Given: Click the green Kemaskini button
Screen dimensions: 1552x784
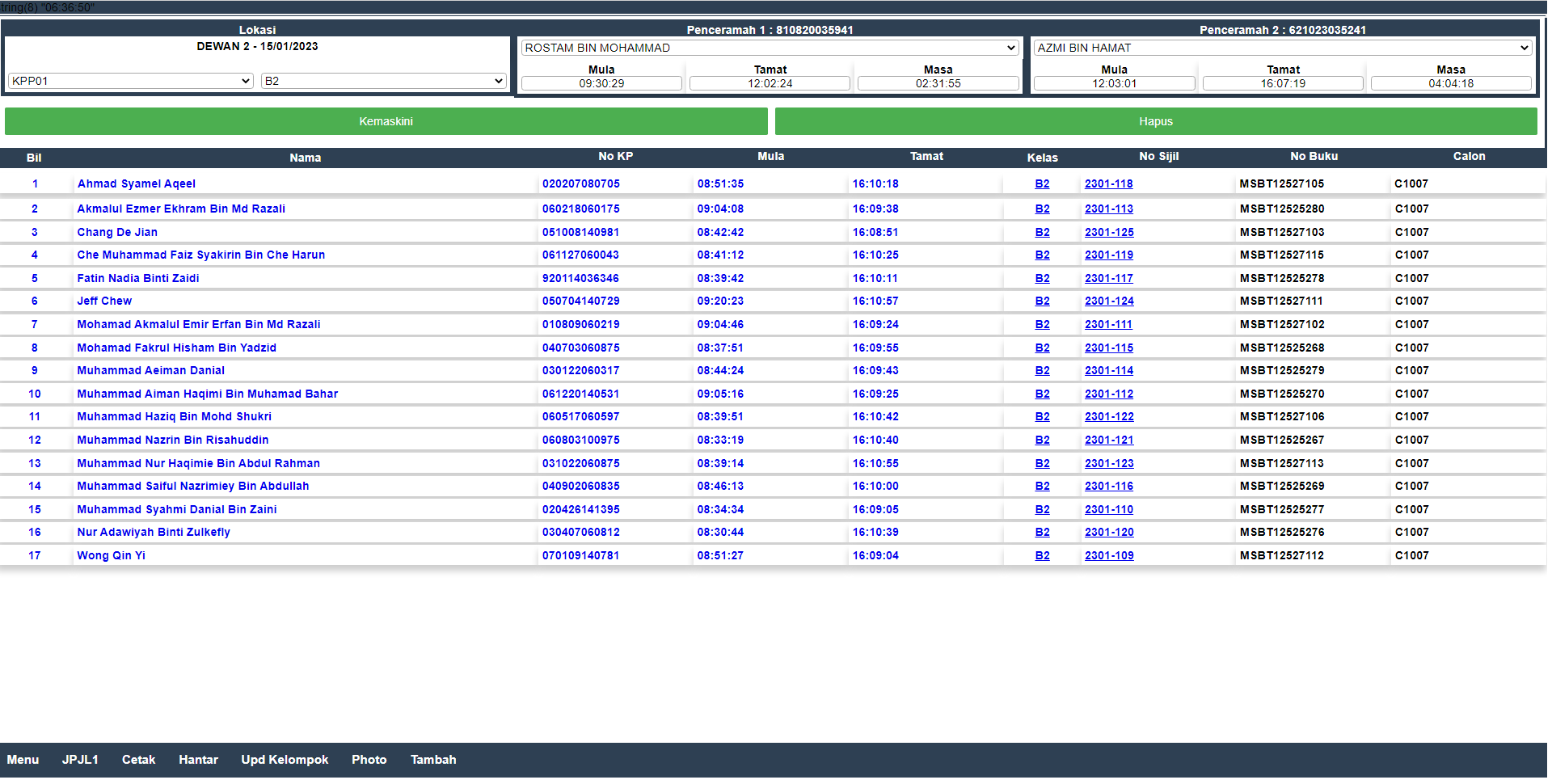Looking at the screenshot, I should [386, 121].
